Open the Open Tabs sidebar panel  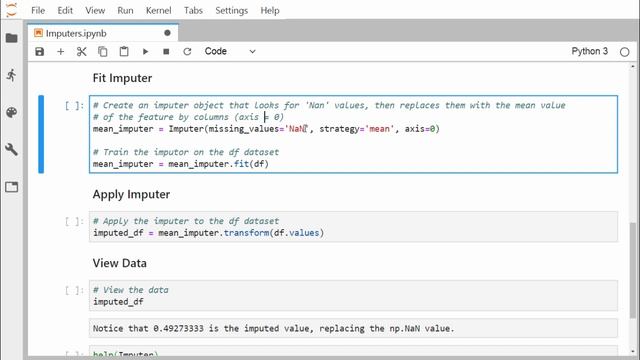coord(11,187)
